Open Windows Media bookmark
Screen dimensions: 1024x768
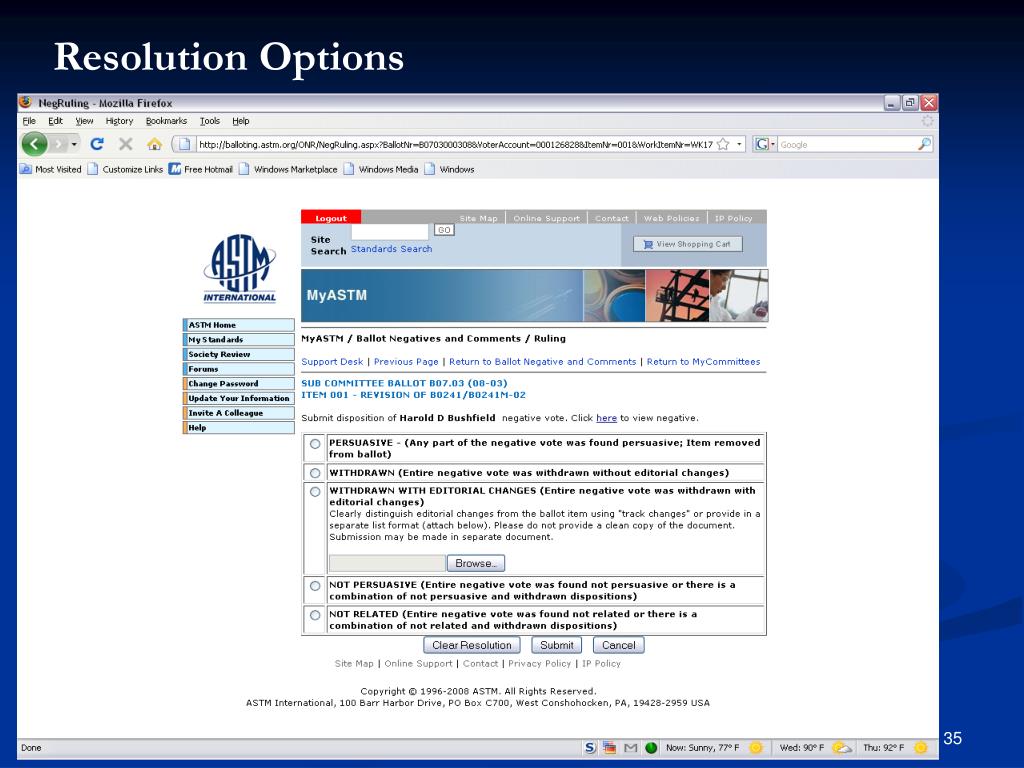point(381,169)
